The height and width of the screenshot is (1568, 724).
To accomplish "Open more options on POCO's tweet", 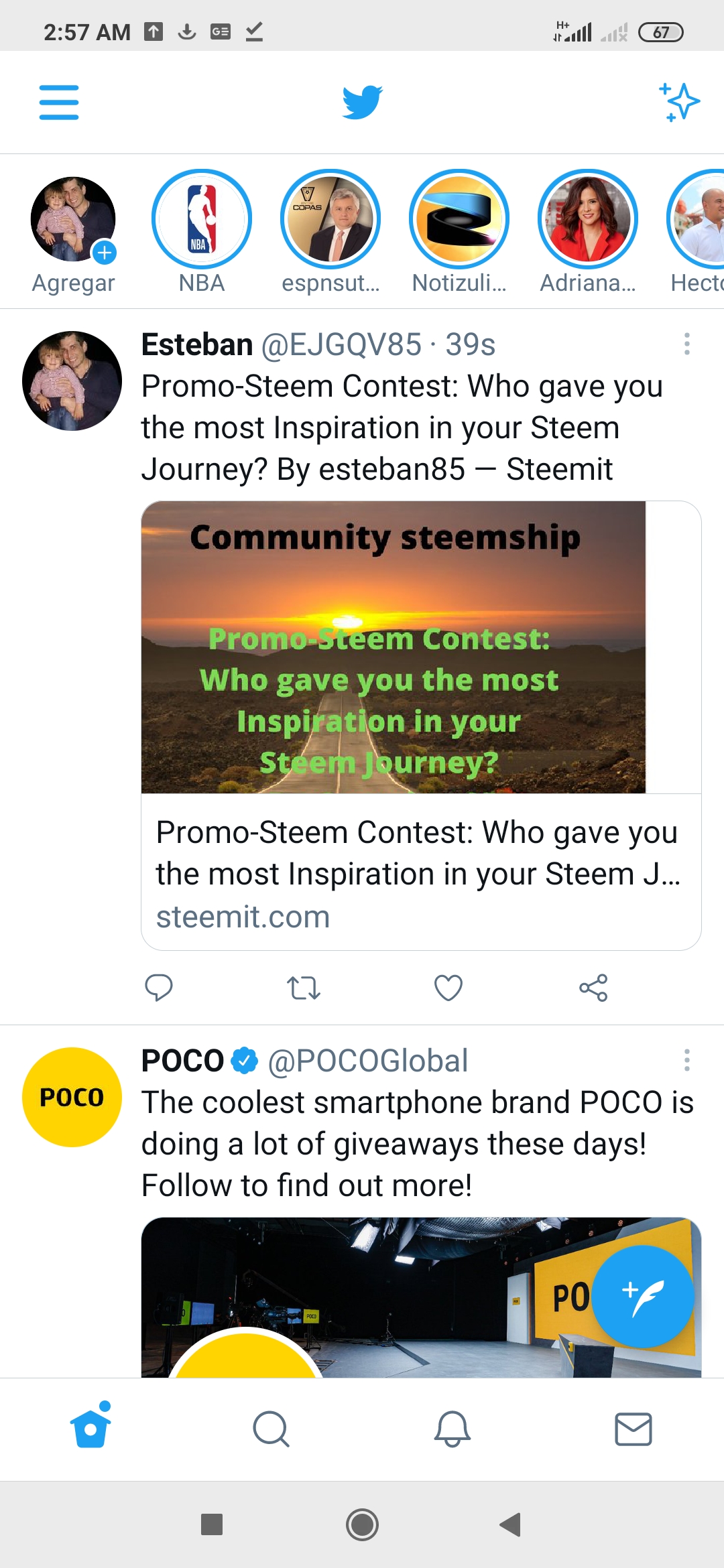I will pyautogui.click(x=686, y=1060).
